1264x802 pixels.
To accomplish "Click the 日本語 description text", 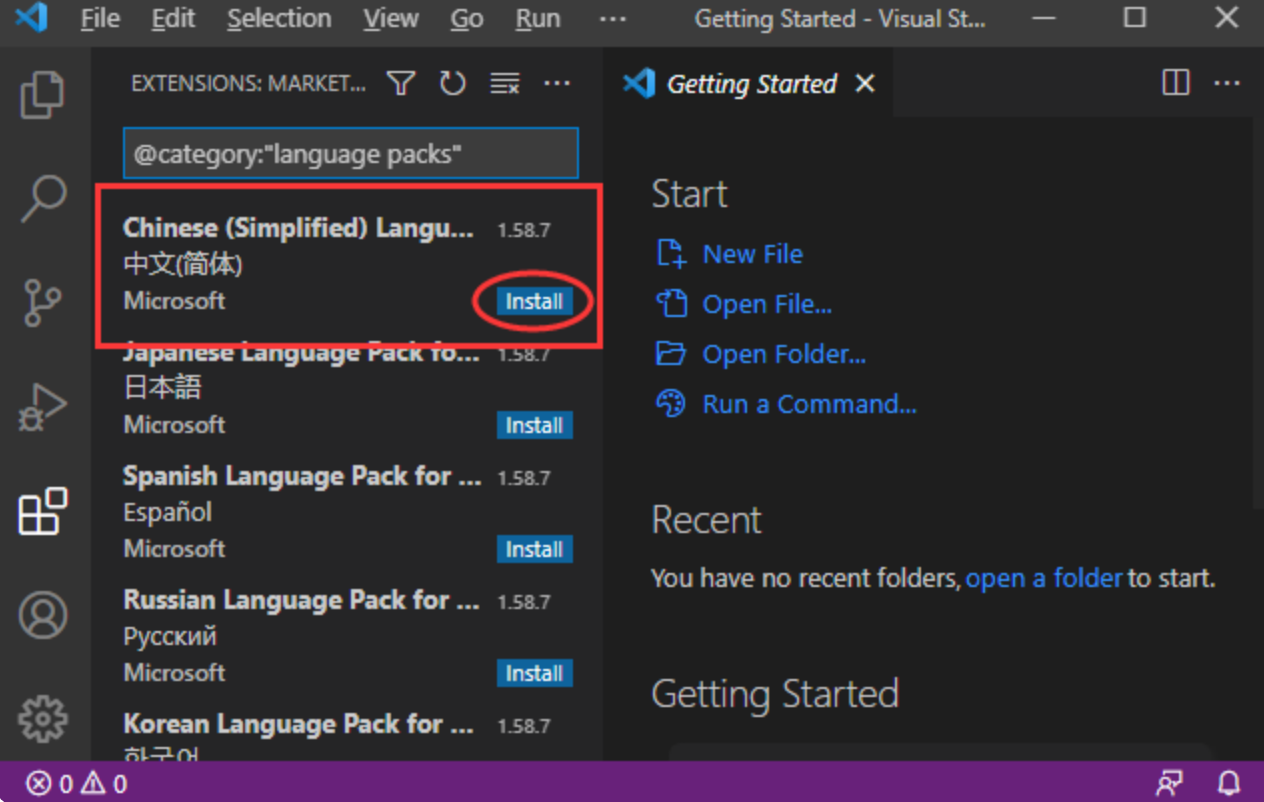I will point(162,387).
